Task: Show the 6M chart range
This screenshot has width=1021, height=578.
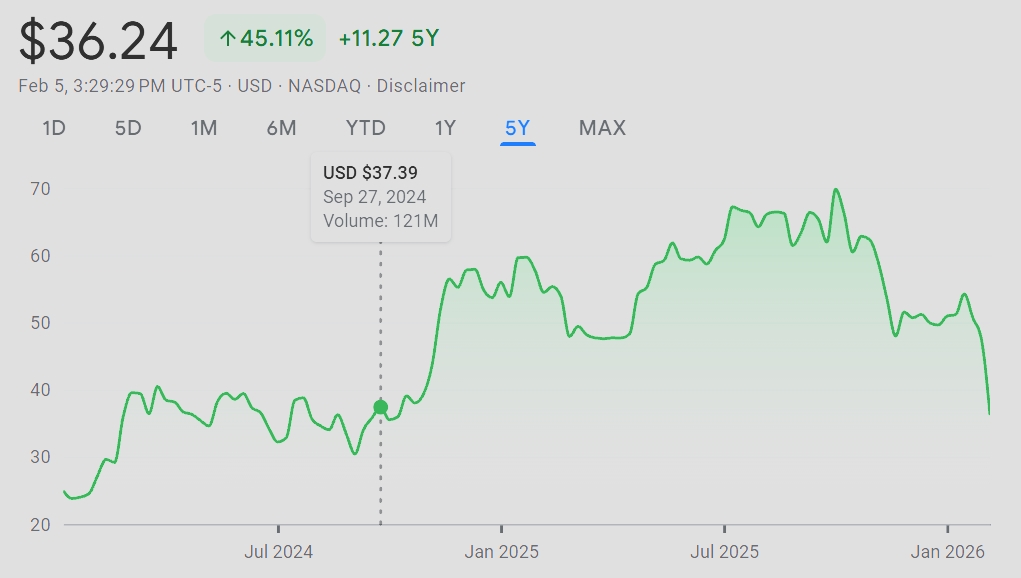Action: tap(281, 128)
